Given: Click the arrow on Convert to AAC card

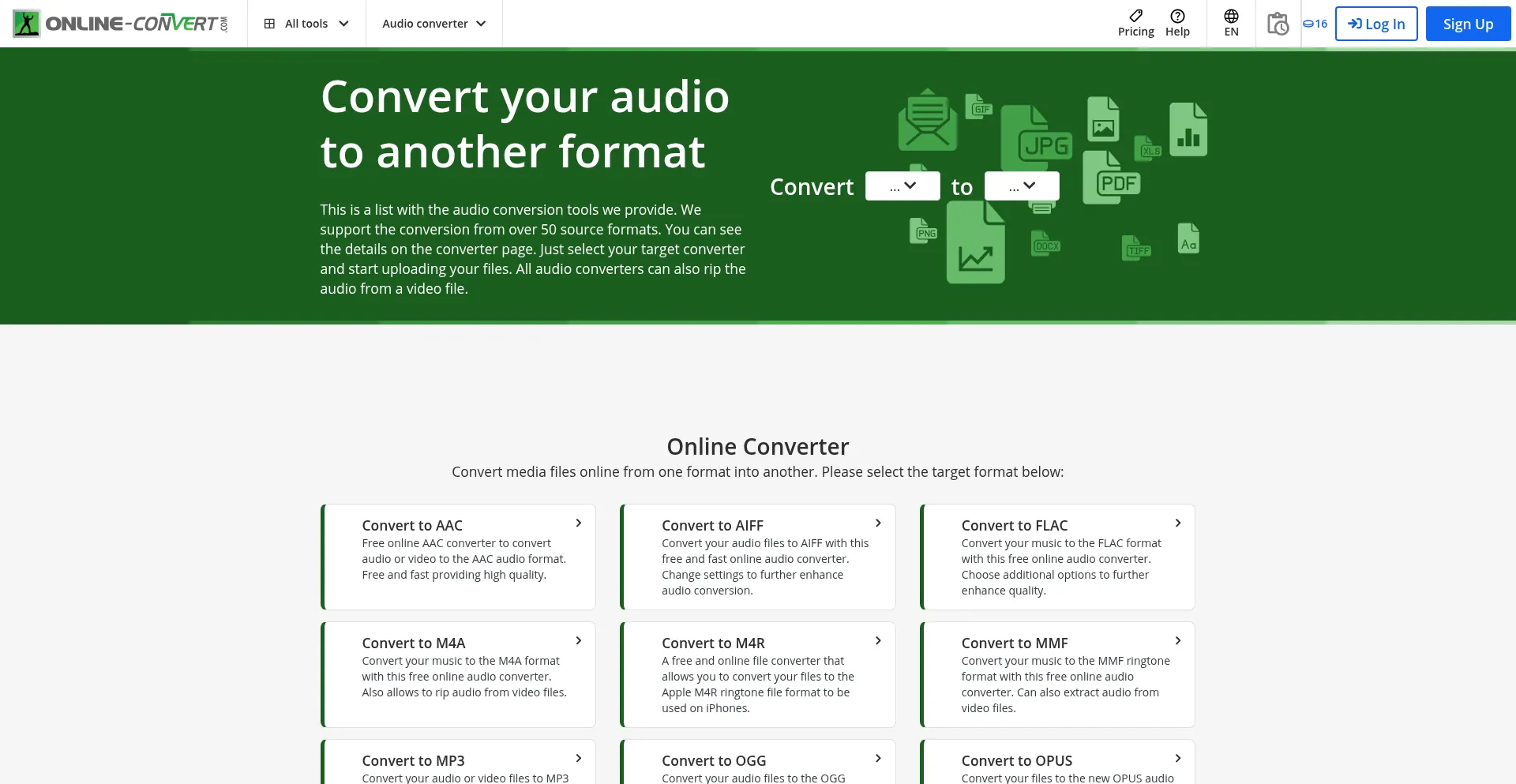Looking at the screenshot, I should click(579, 523).
